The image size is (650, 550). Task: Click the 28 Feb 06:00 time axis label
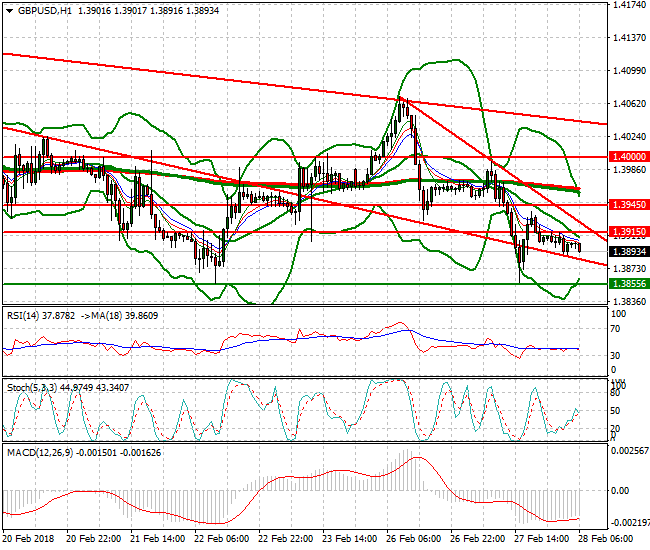(x=605, y=539)
